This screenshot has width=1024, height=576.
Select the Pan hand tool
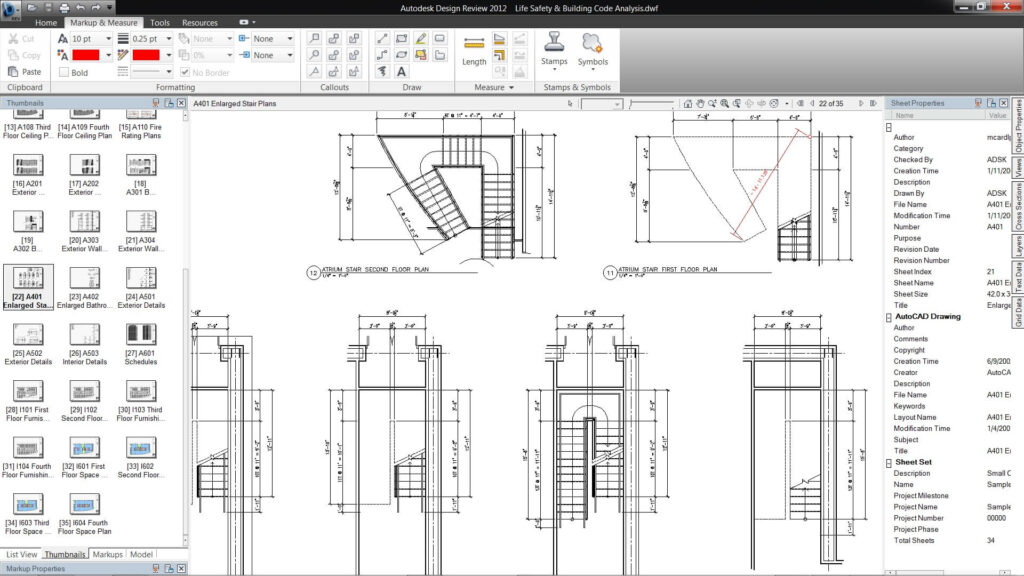point(700,103)
